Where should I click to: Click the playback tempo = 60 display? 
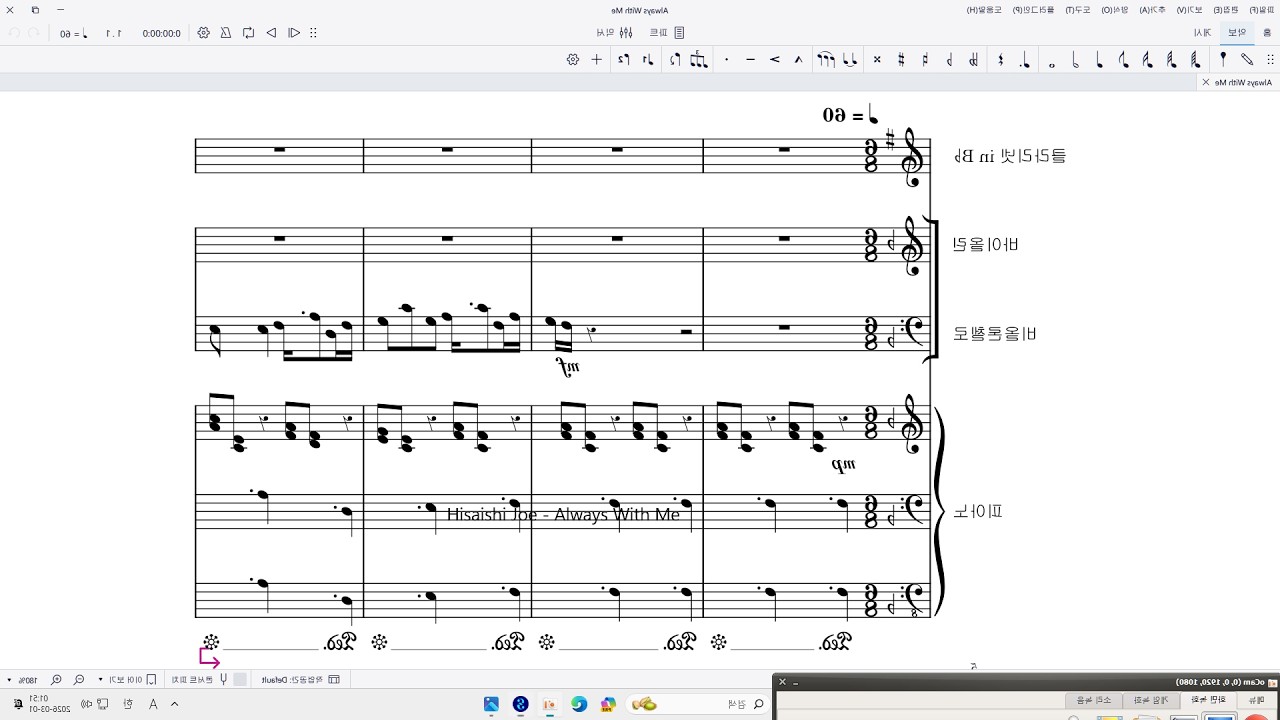click(73, 33)
